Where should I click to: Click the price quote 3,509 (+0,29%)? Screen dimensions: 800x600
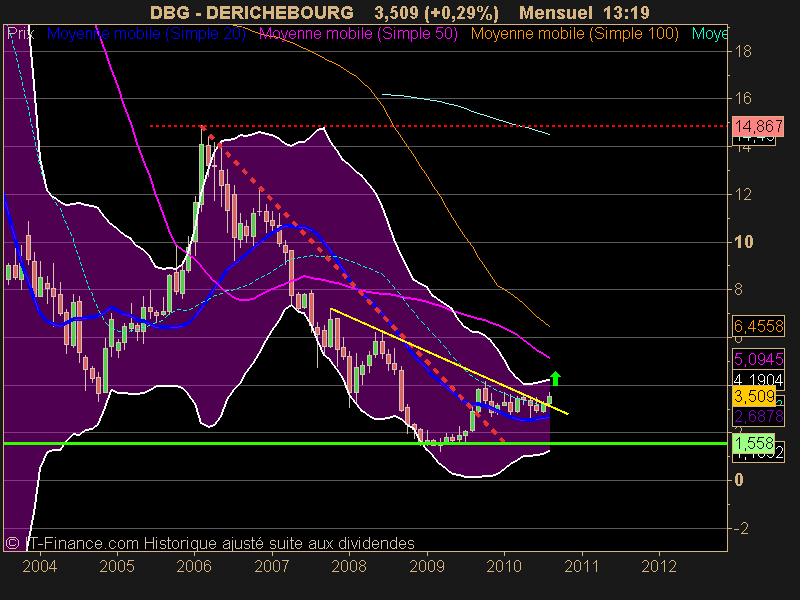(436, 13)
